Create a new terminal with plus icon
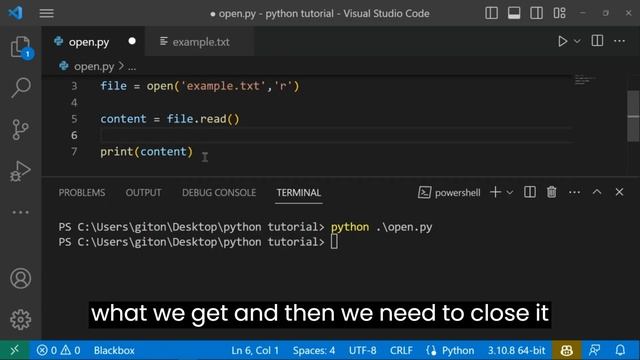Image resolution: width=640 pixels, height=360 pixels. (x=495, y=192)
